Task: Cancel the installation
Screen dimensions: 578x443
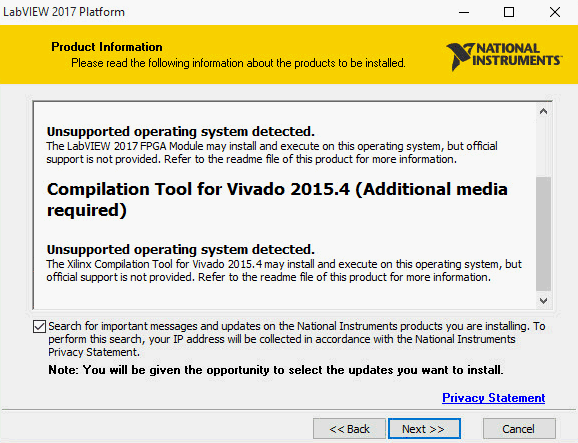Action: pos(519,429)
